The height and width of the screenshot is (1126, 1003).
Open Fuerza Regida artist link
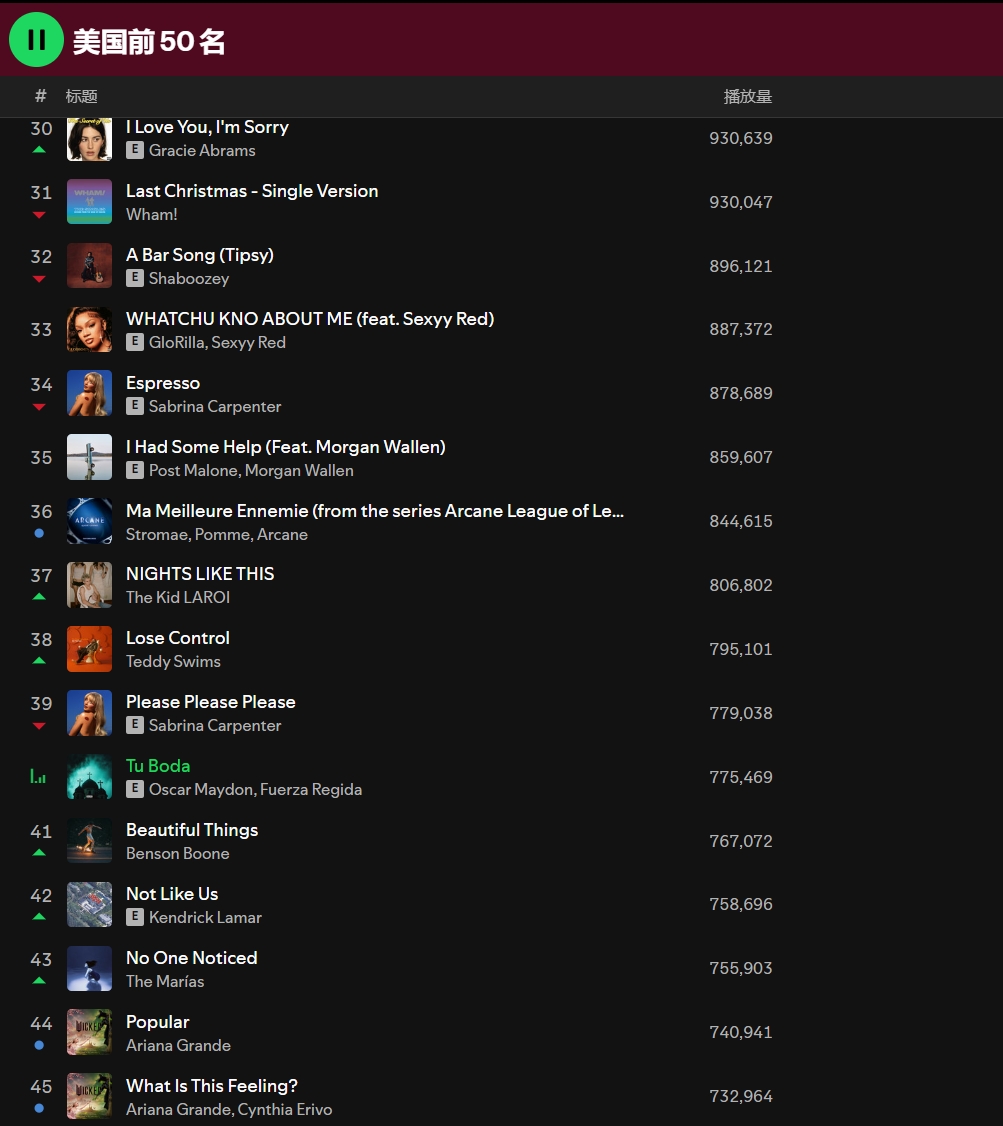coord(311,789)
